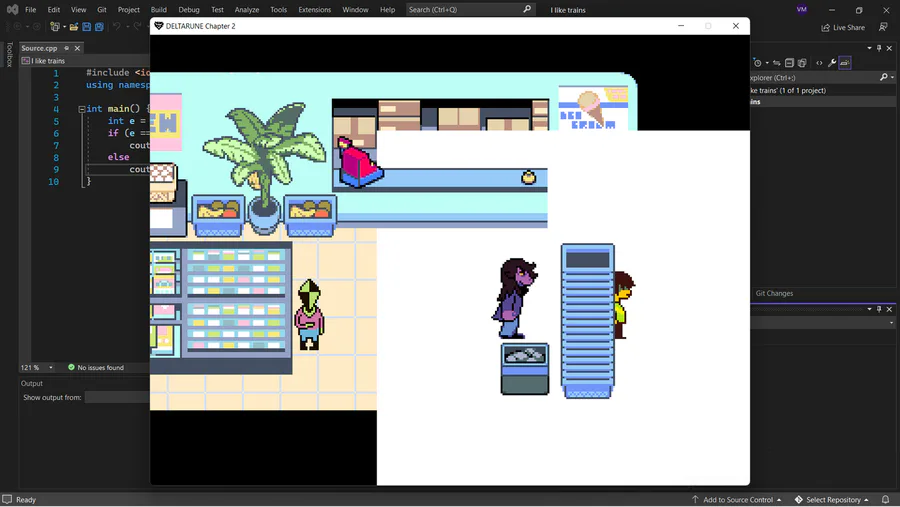
Task: Open the Extensions menu
Action: pos(315,9)
